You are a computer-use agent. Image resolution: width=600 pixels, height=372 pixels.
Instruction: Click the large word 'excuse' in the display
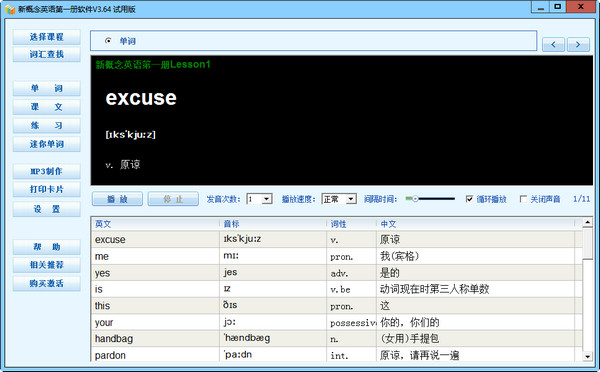[x=141, y=98]
